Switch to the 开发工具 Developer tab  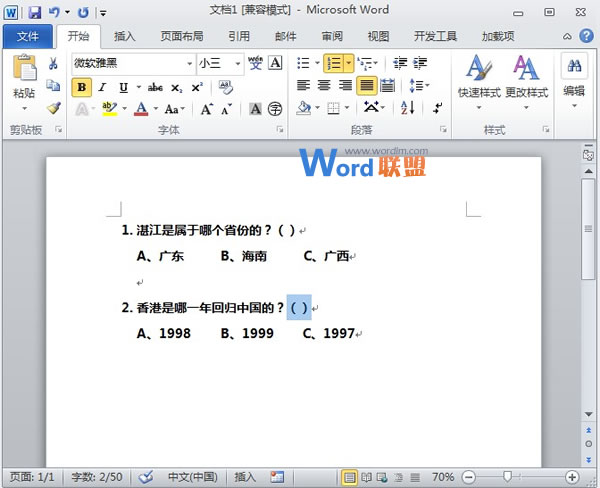[435, 36]
